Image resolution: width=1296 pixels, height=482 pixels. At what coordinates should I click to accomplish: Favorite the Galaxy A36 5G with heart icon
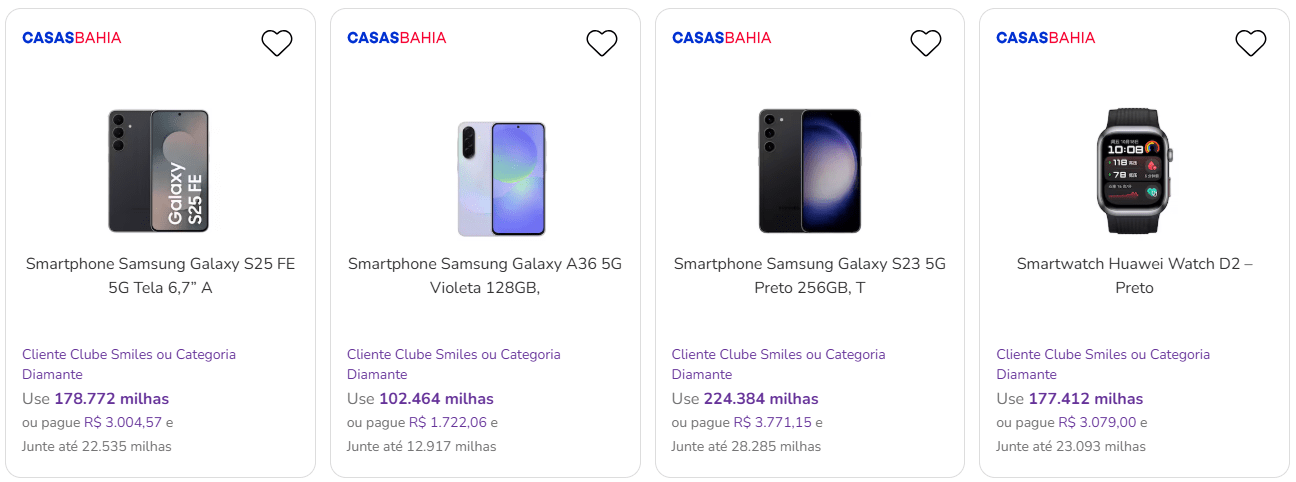click(x=602, y=43)
